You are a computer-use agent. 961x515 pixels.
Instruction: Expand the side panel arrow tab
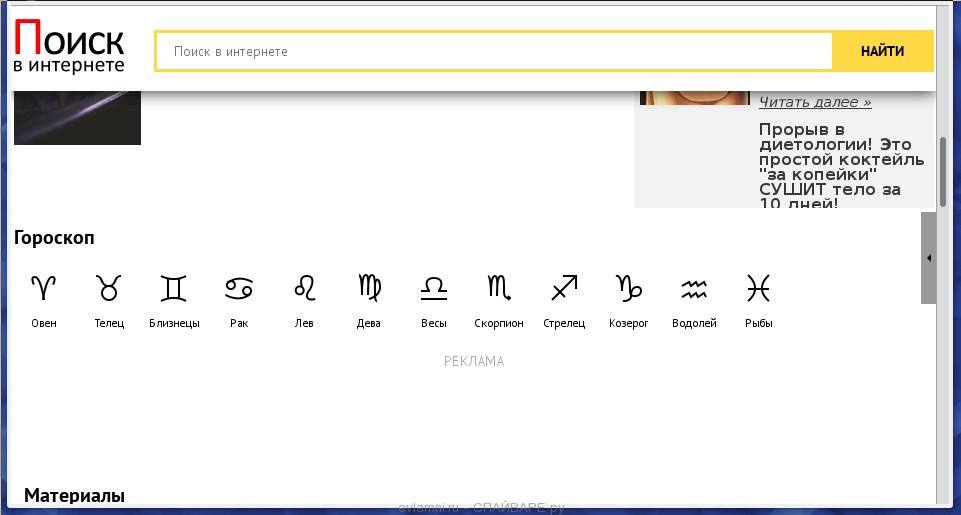click(x=929, y=258)
